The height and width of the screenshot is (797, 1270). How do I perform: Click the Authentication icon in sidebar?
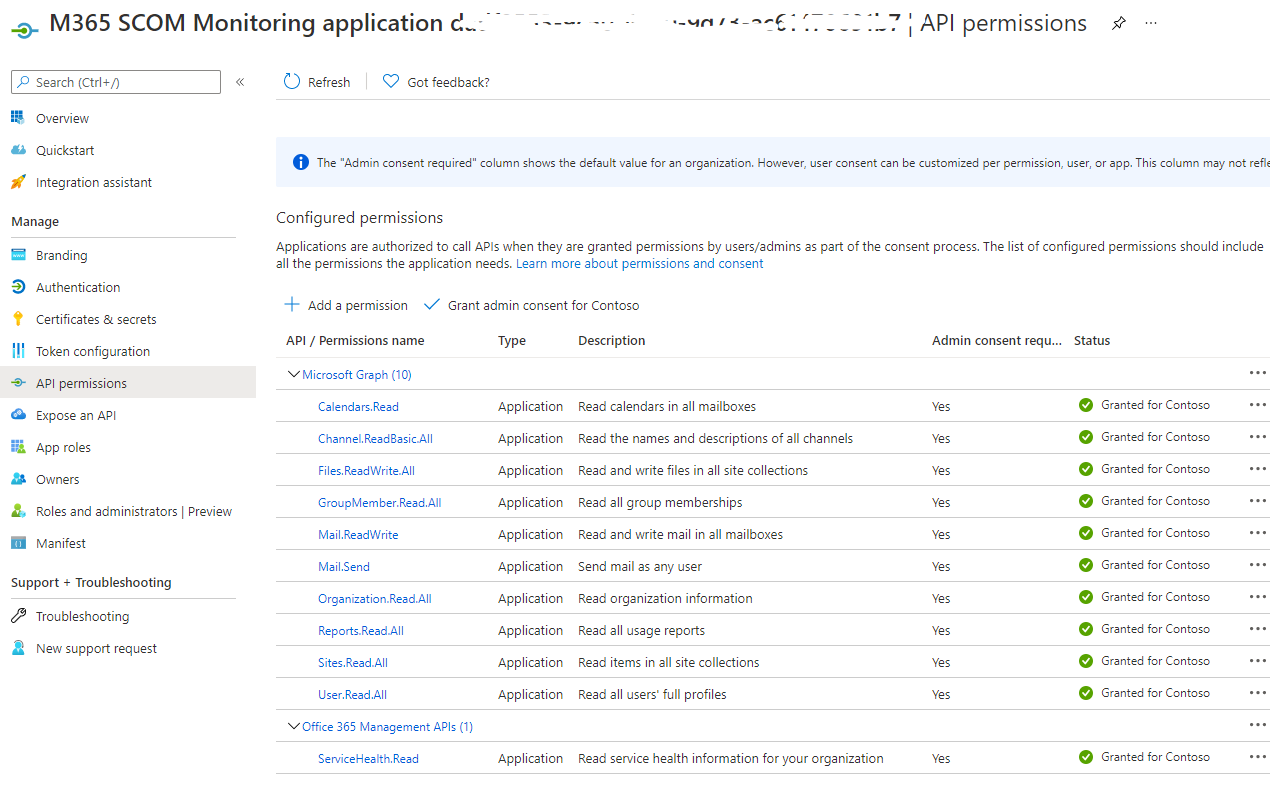pyautogui.click(x=18, y=287)
